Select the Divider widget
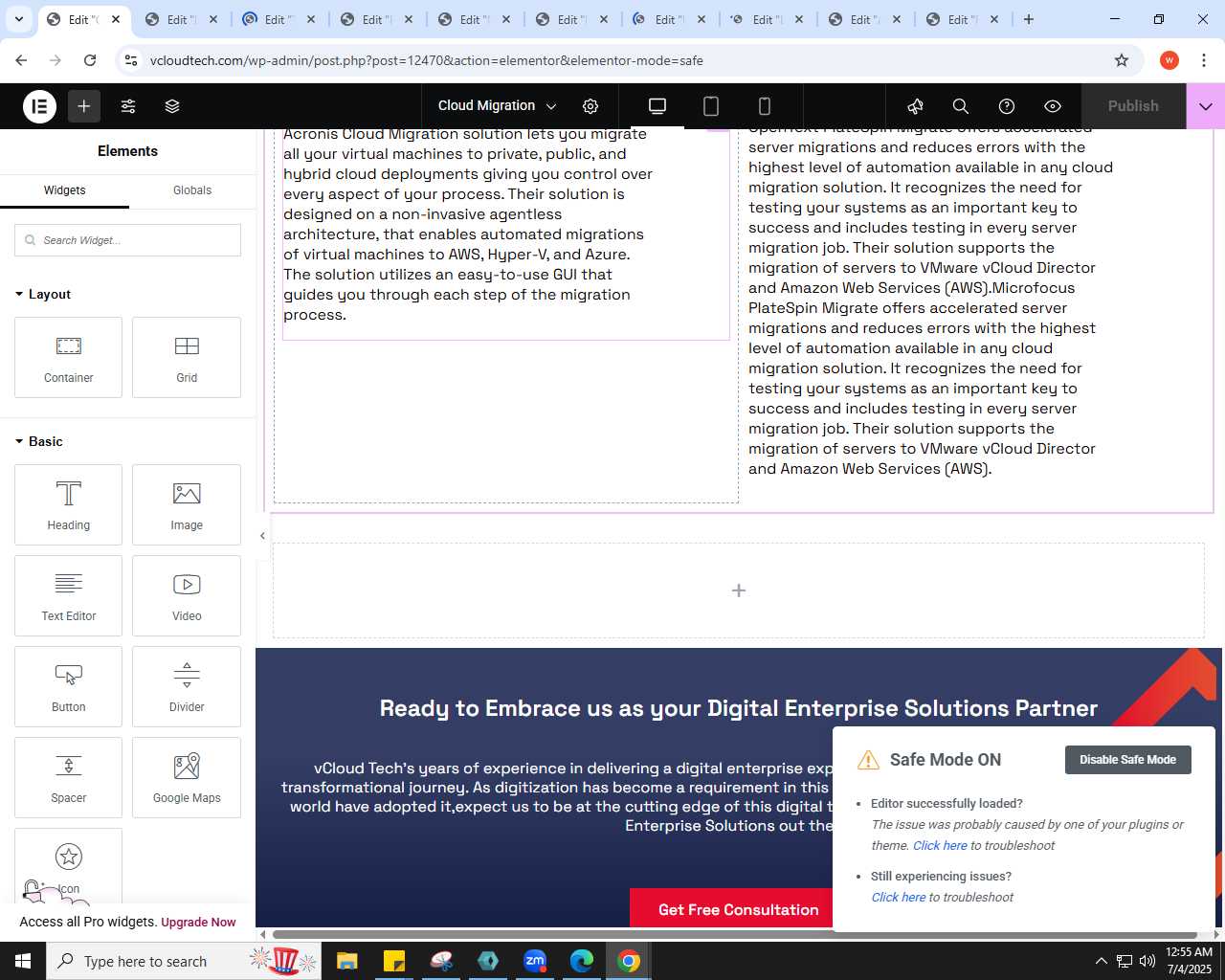The height and width of the screenshot is (980, 1225). 187,686
